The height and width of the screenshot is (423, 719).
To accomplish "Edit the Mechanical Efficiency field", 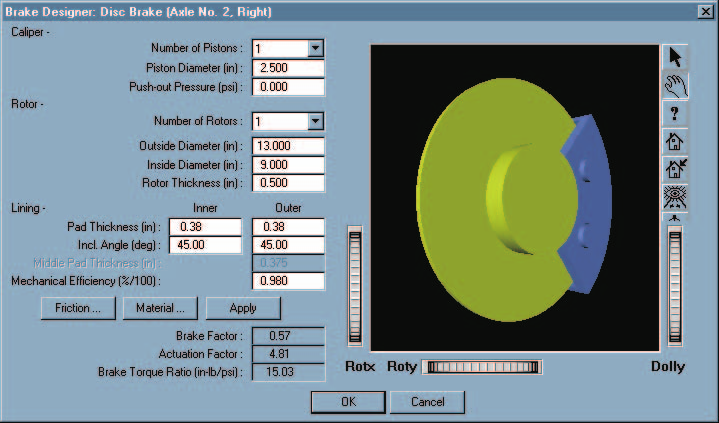I will pos(288,281).
